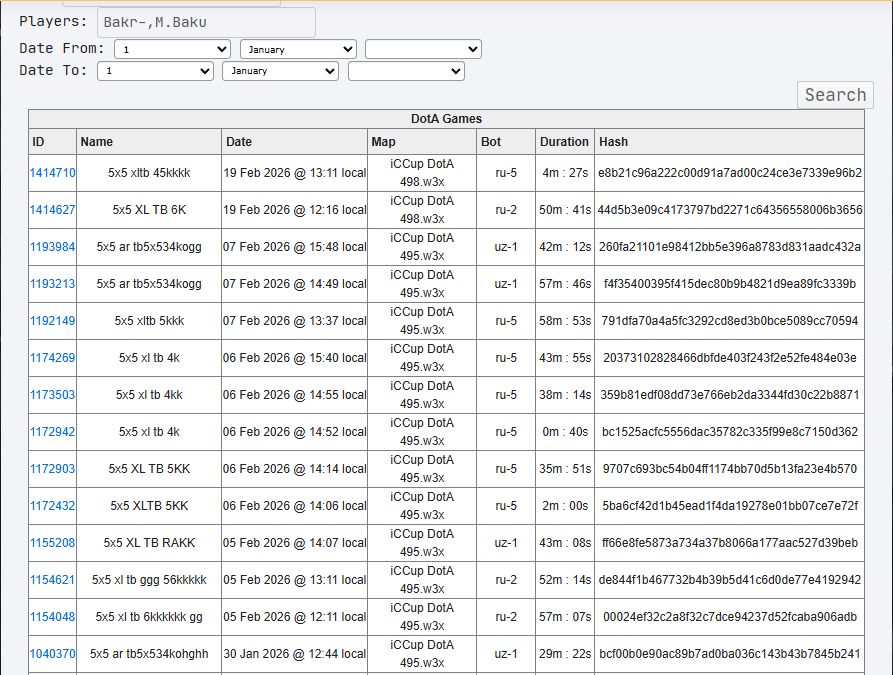Viewport: 893px width, 675px height.
Task: Click hash starting with e8b21c96a222
Action: click(730, 173)
